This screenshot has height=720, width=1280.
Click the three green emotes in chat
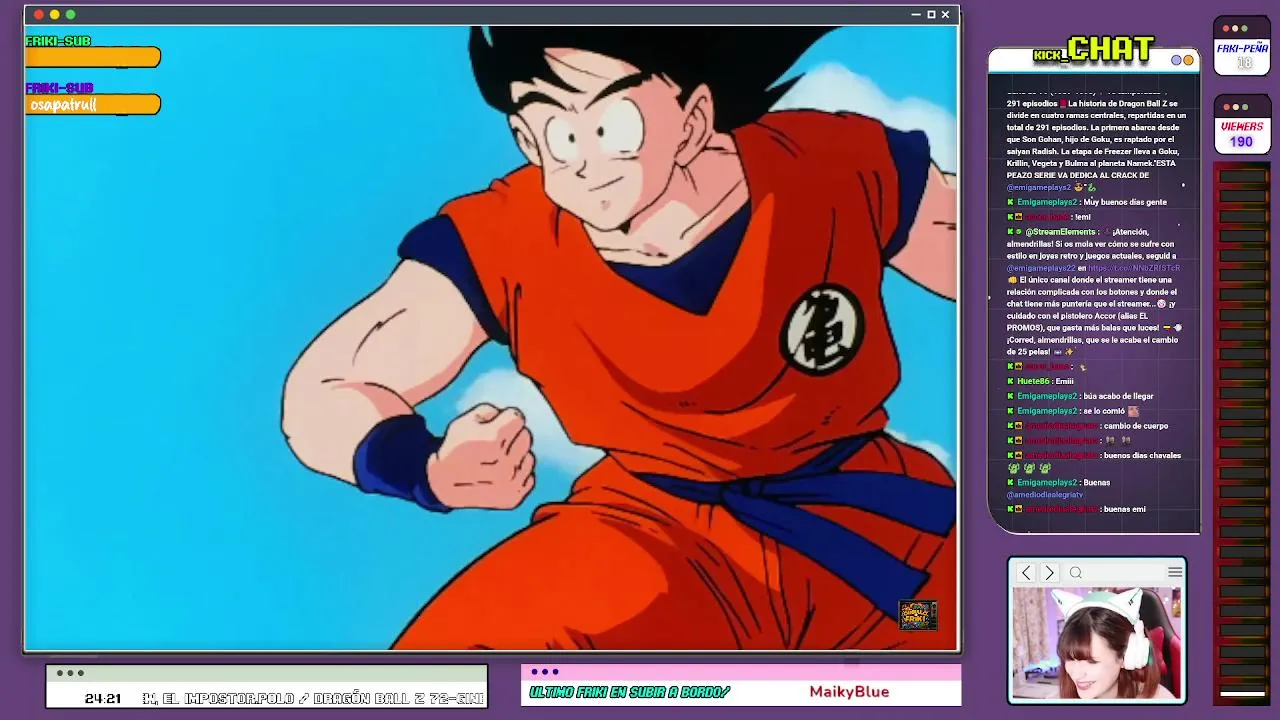(x=1029, y=468)
